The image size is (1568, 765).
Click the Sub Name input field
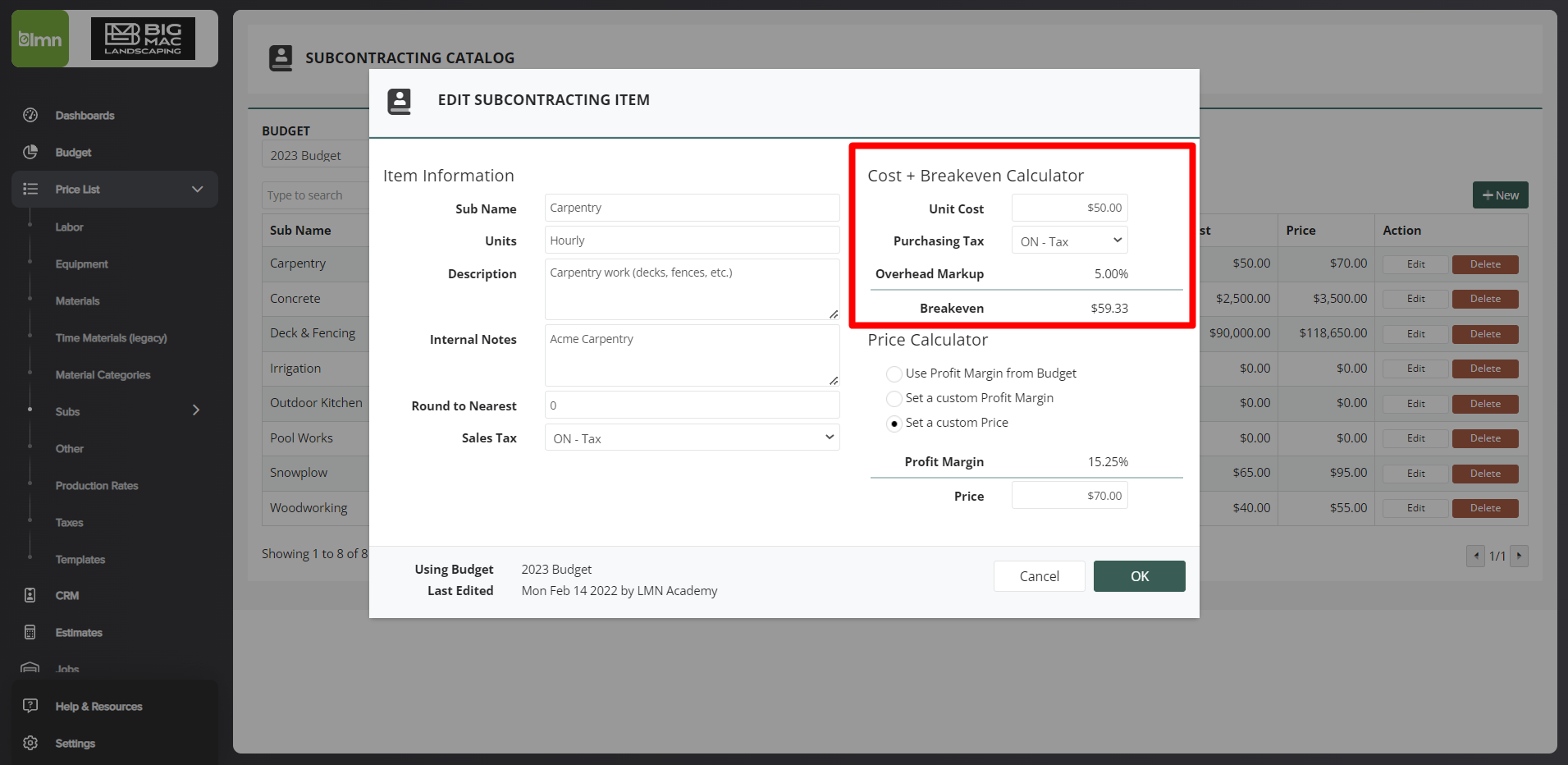pyautogui.click(x=692, y=208)
